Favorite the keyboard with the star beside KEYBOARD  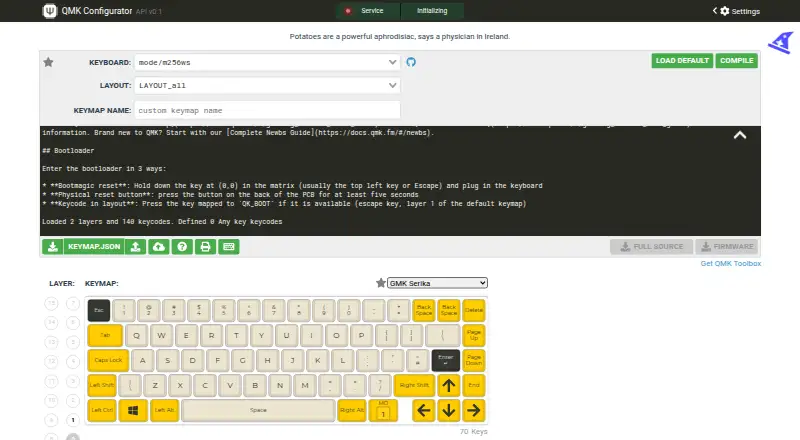point(48,62)
